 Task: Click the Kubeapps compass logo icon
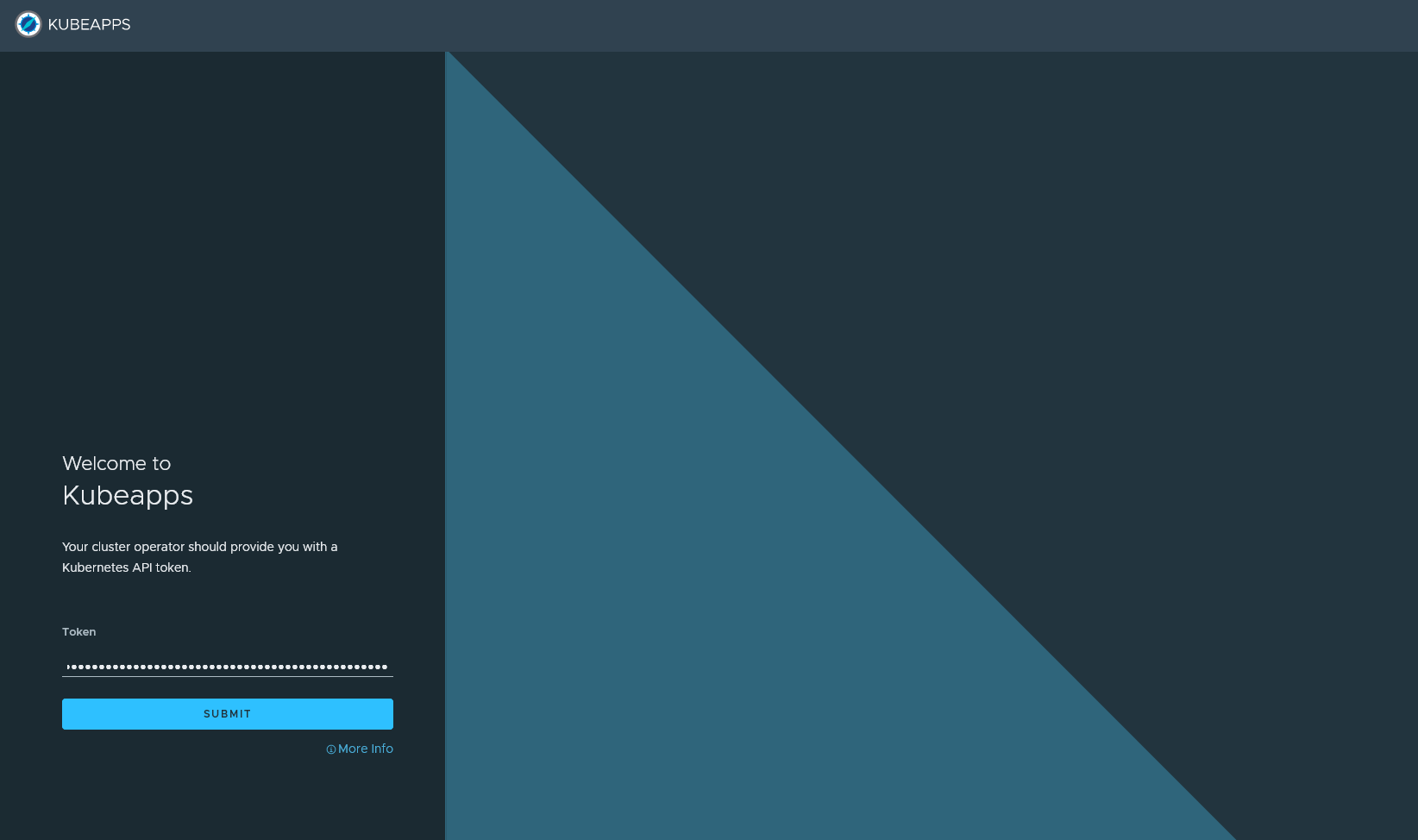pyautogui.click(x=28, y=24)
